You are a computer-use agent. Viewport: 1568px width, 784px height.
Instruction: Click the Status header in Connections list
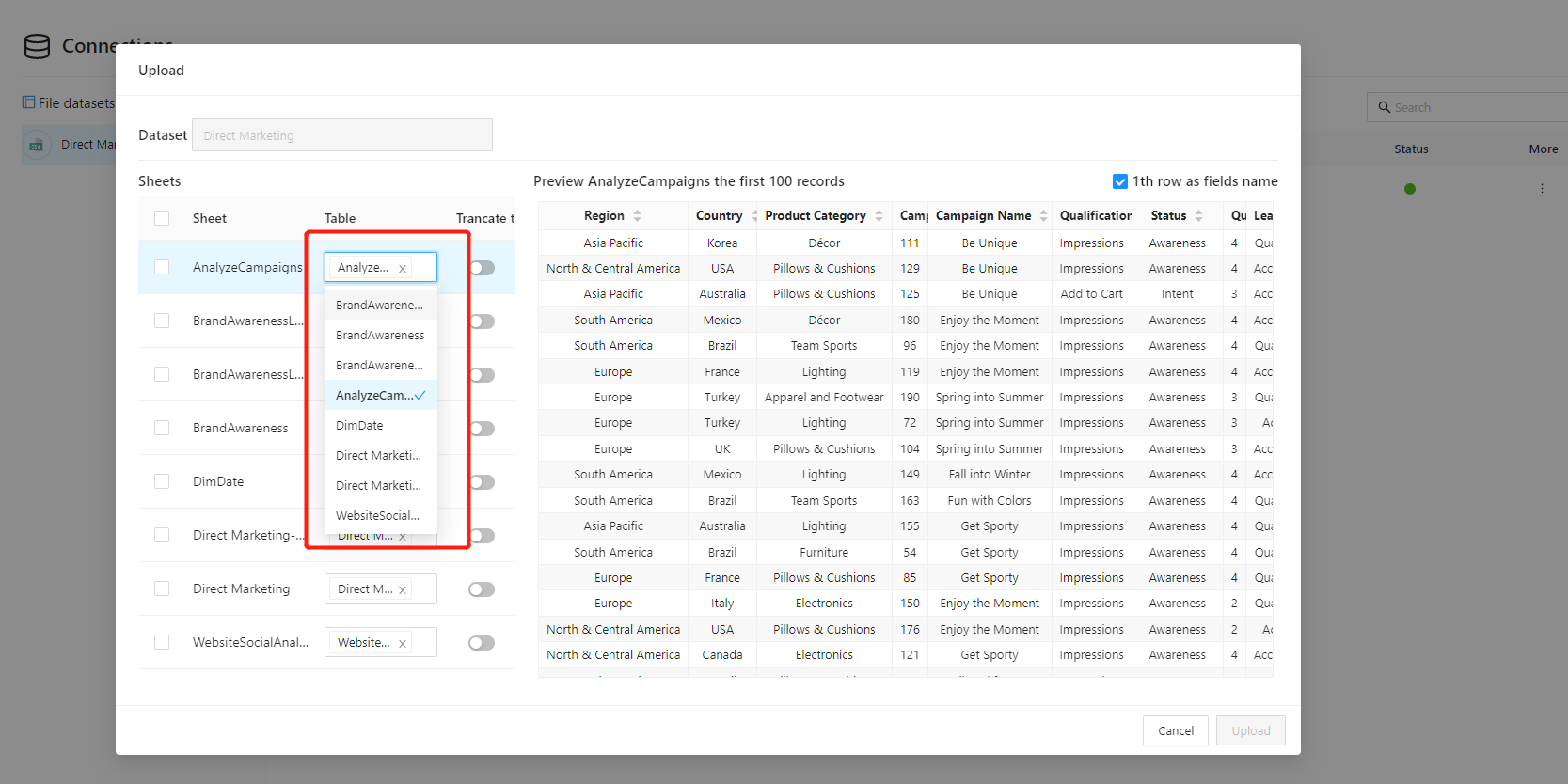click(x=1411, y=149)
